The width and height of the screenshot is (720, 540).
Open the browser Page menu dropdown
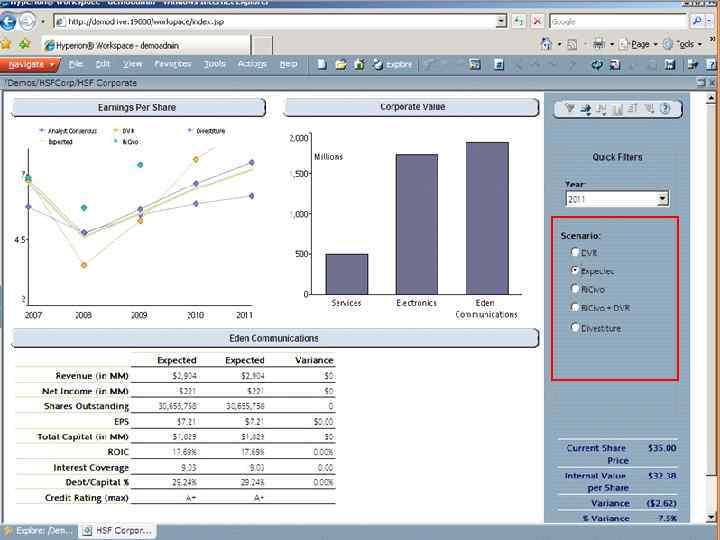pyautogui.click(x=638, y=45)
